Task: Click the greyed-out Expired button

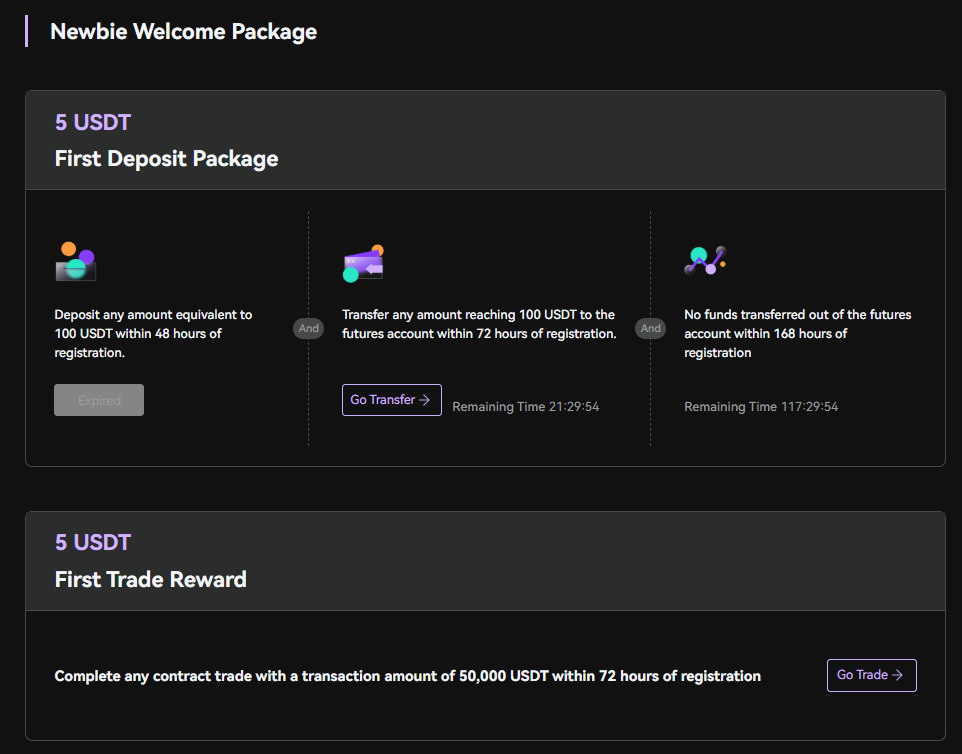Action: tap(99, 400)
